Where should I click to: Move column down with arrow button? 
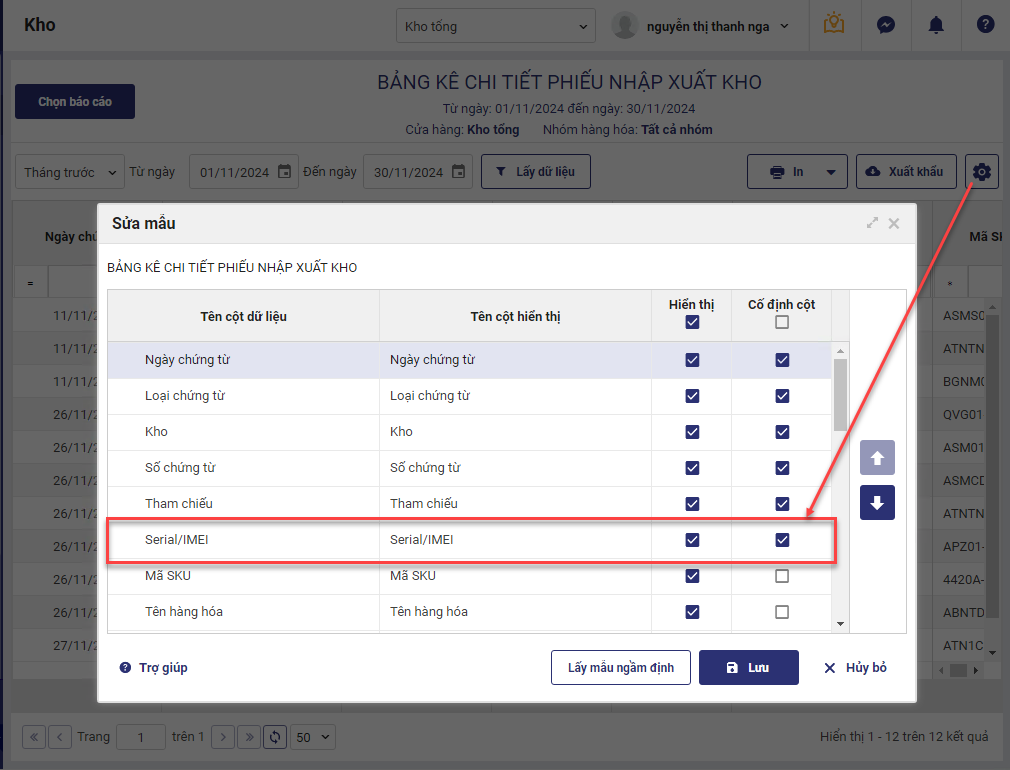click(x=877, y=503)
